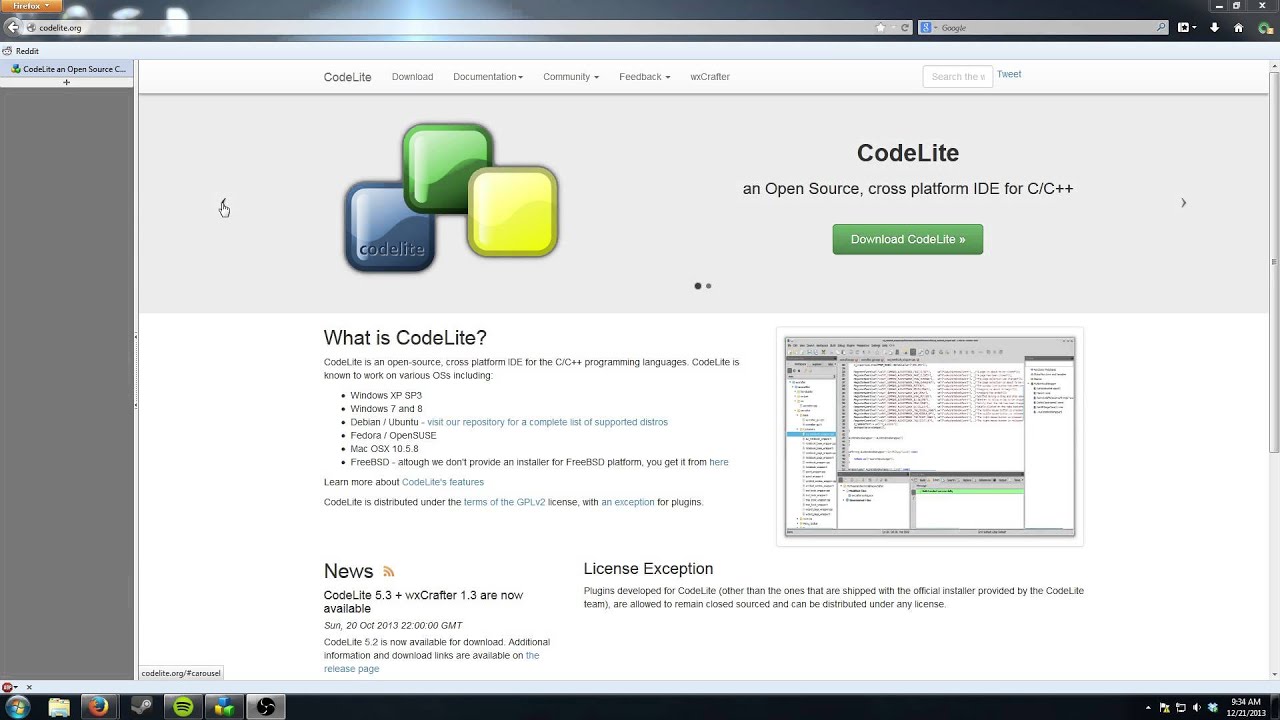Open File Explorer from the taskbar
The image size is (1280, 720).
(x=59, y=707)
